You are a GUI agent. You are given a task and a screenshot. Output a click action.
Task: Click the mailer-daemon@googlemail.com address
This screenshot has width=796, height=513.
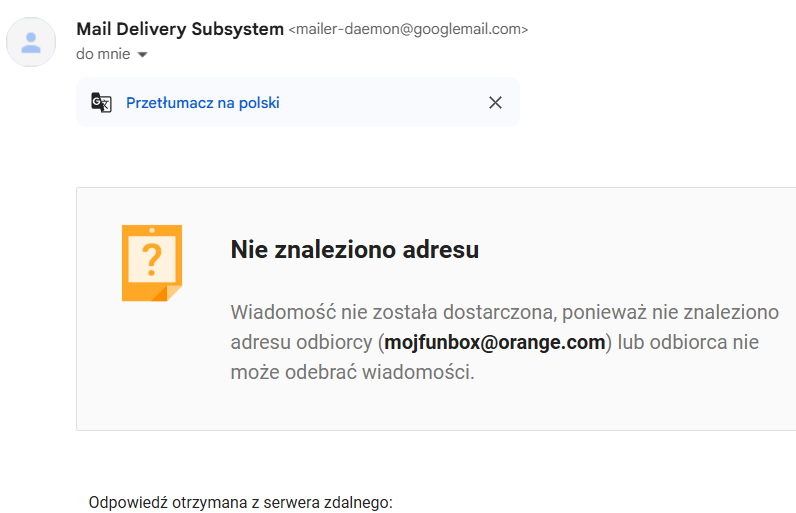pyautogui.click(x=409, y=29)
